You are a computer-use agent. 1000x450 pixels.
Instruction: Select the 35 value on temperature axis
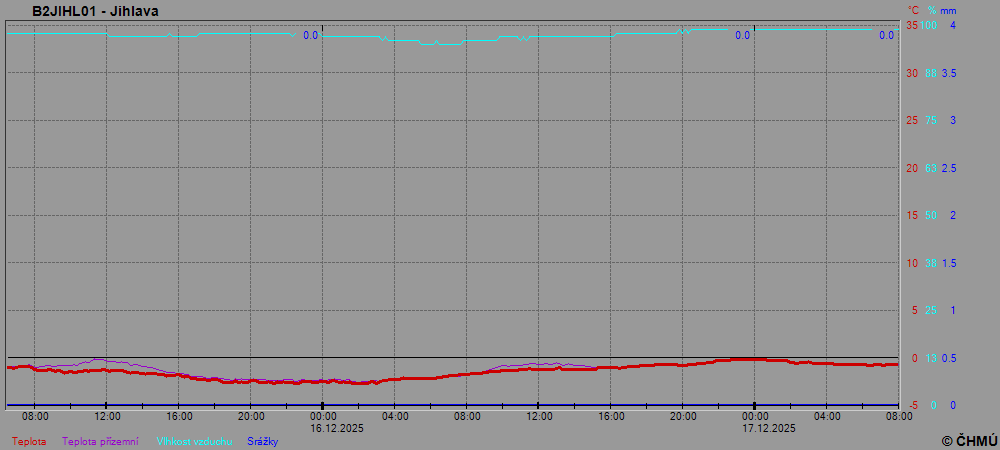coord(911,25)
